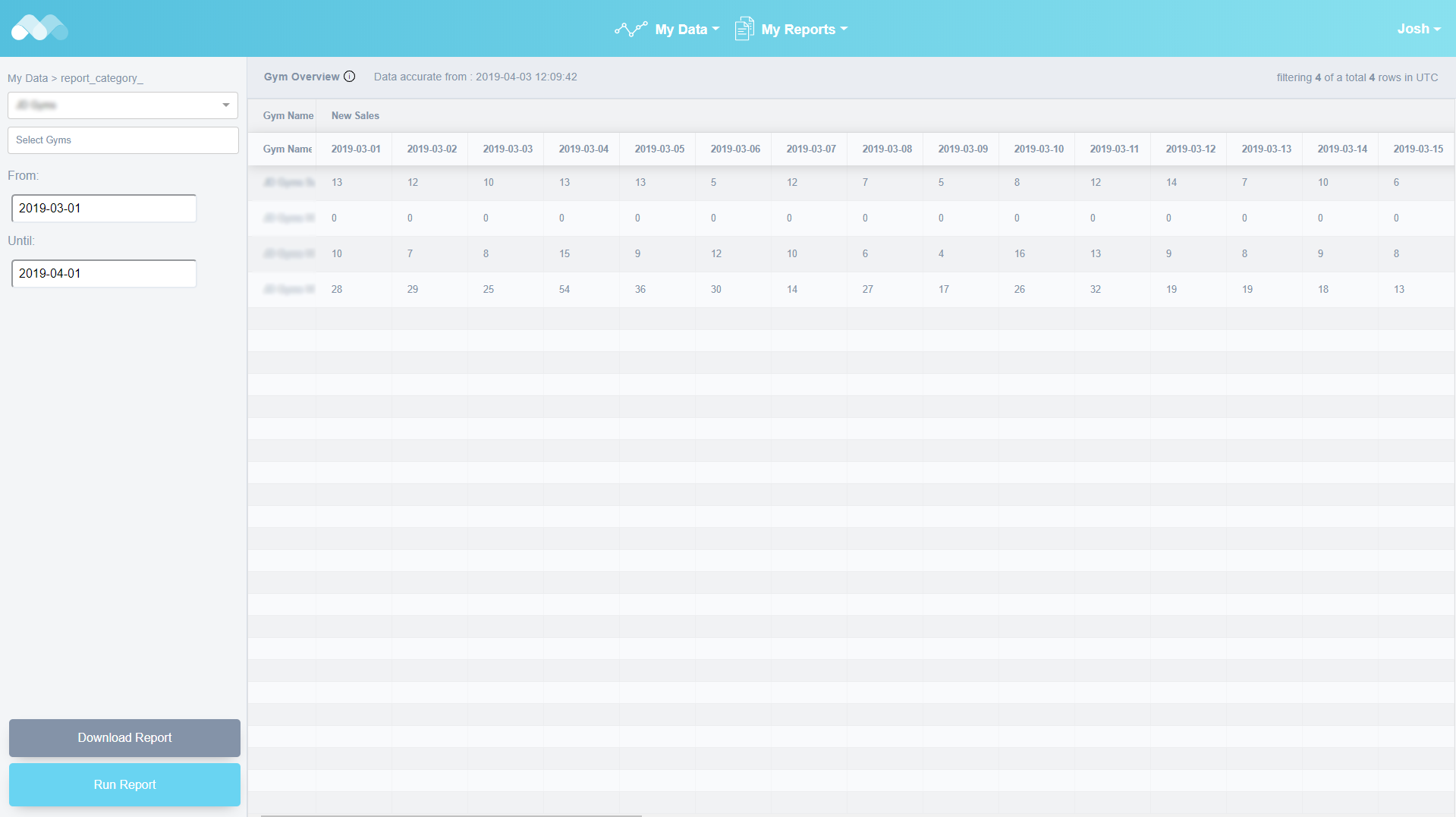Click the Gym Overview info icon
The height and width of the screenshot is (817, 1456).
[x=349, y=77]
